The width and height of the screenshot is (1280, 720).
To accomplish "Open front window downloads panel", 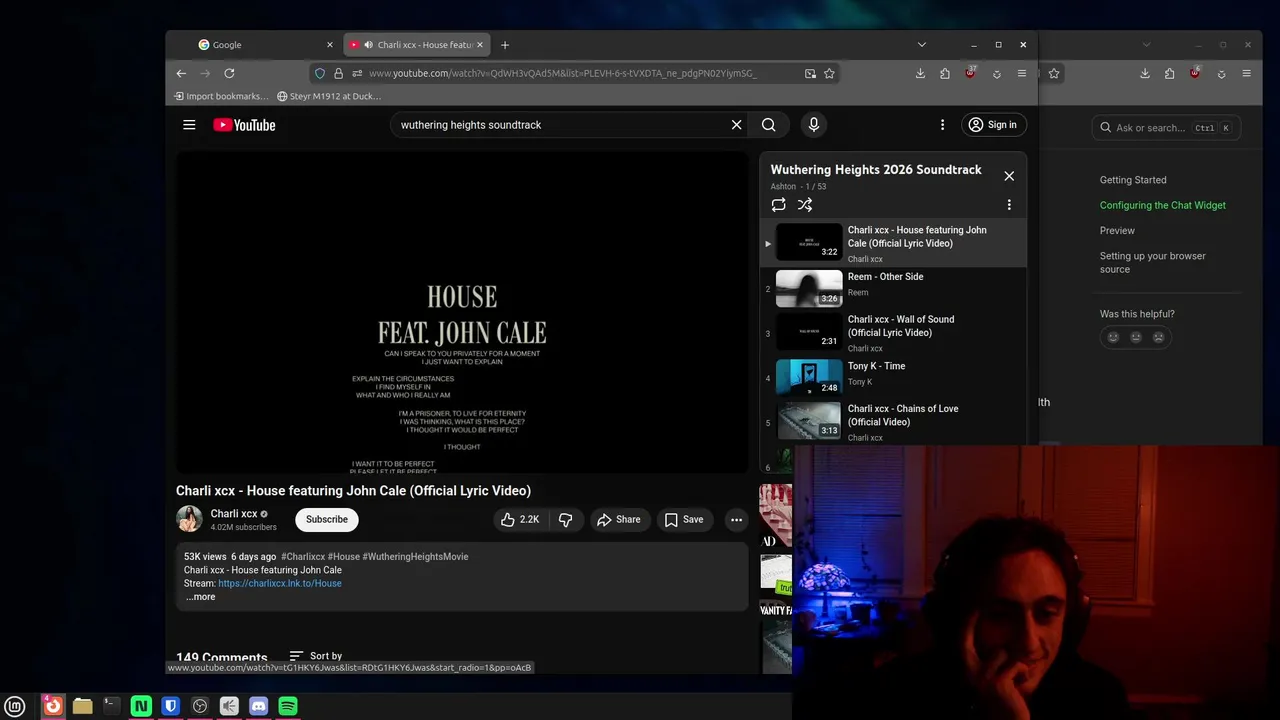I will (x=920, y=73).
